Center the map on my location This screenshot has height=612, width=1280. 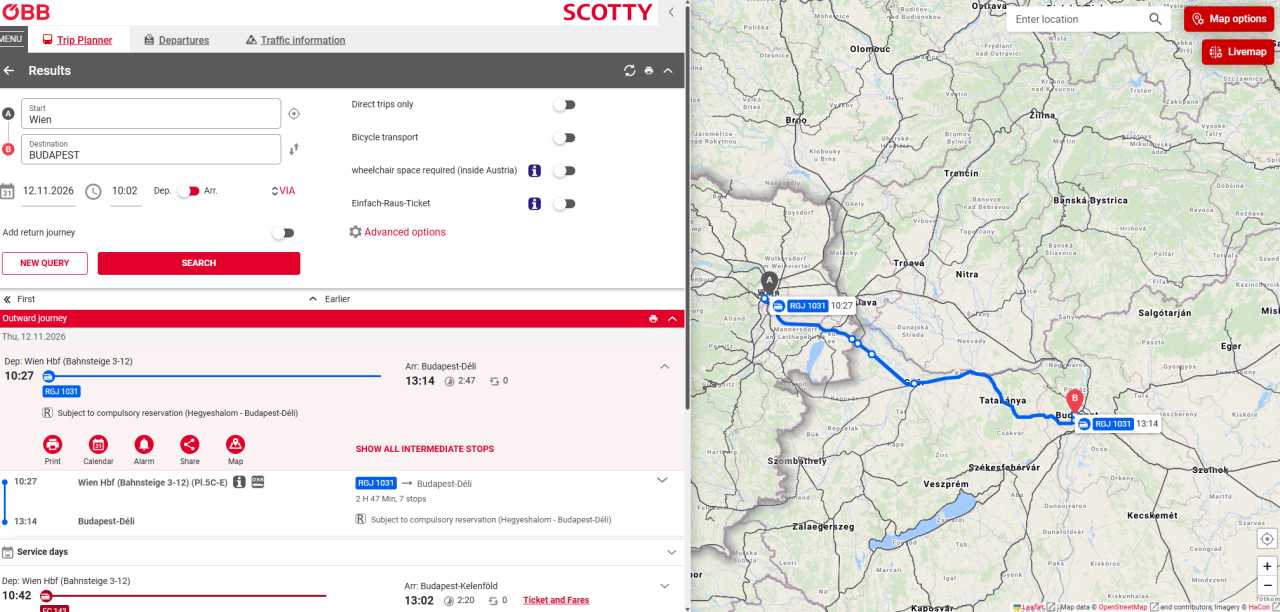(1267, 539)
